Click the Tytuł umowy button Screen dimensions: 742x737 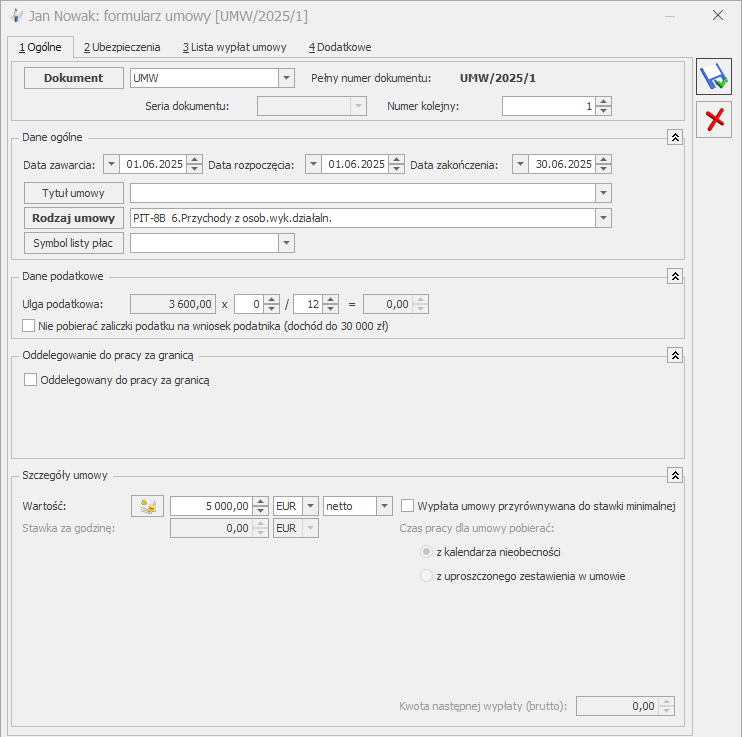pos(74,193)
